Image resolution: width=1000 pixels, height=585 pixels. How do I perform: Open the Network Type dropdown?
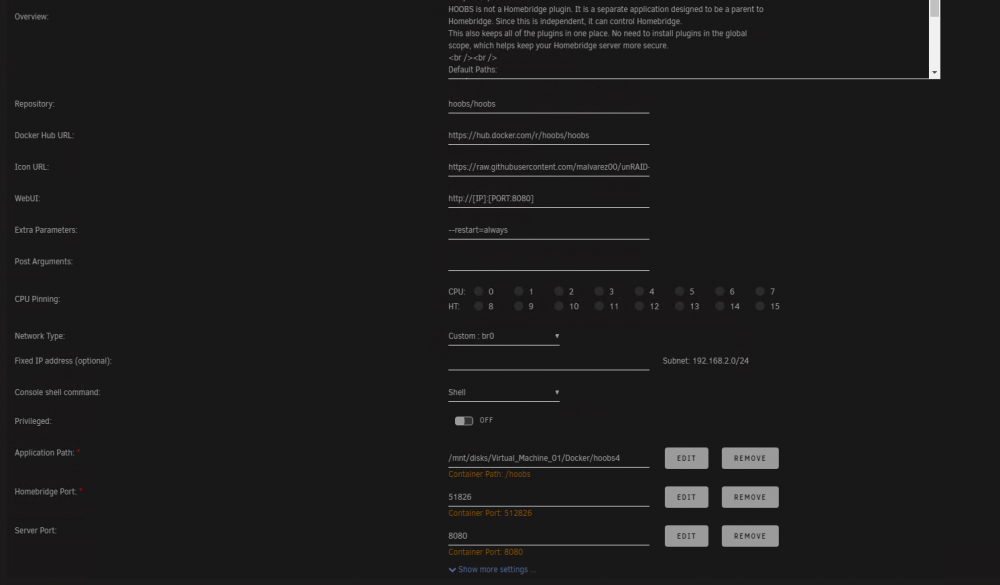(504, 336)
